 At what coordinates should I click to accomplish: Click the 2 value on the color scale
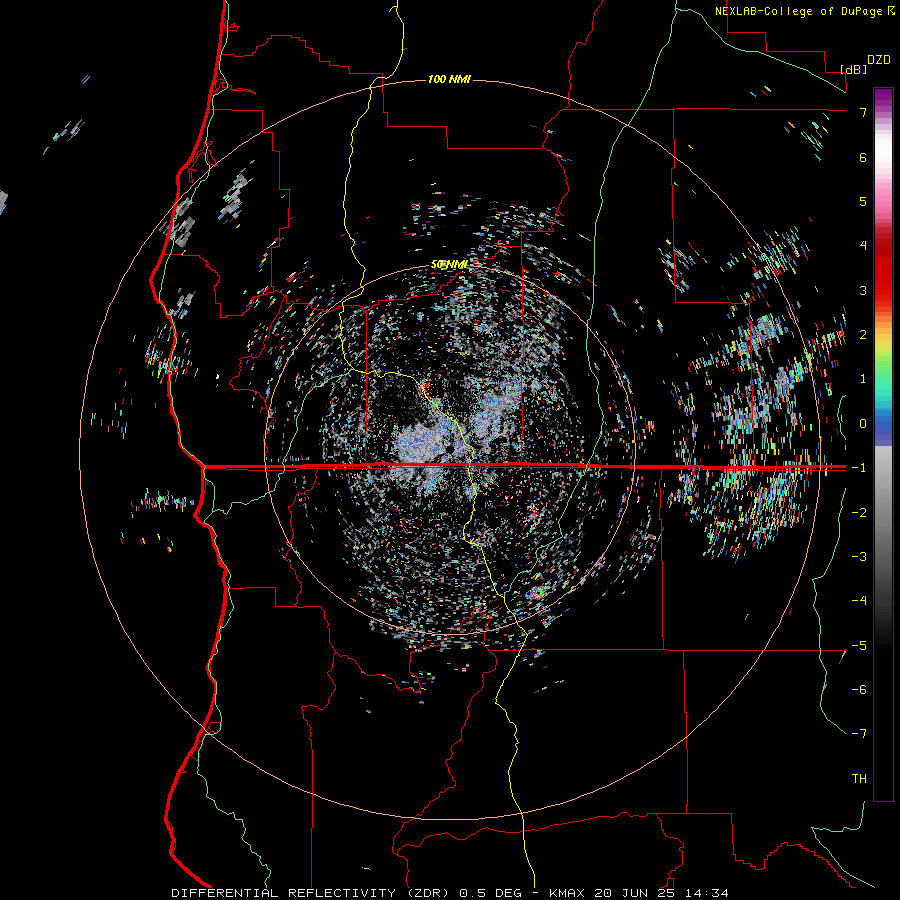pos(863,335)
